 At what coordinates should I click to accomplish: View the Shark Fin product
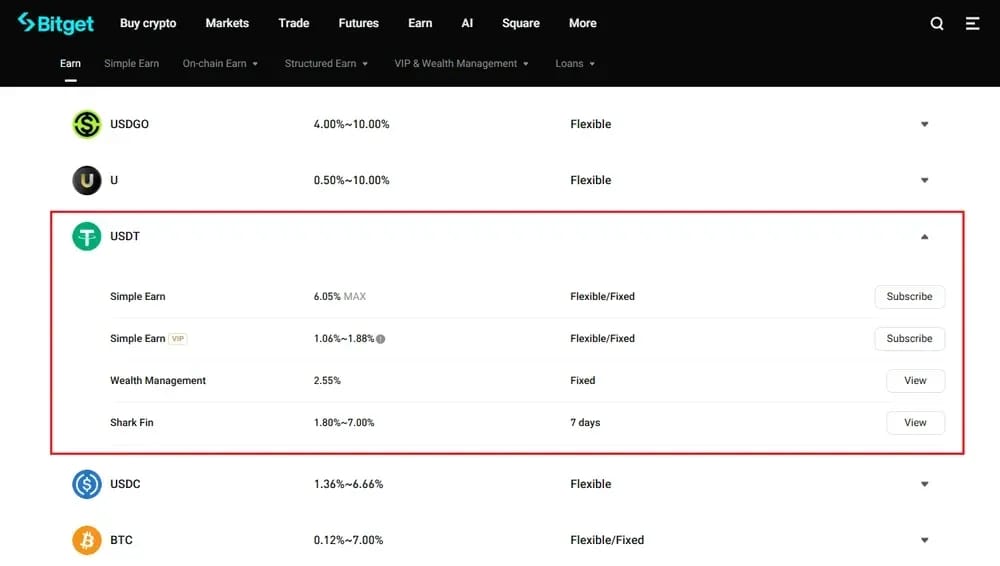click(915, 423)
